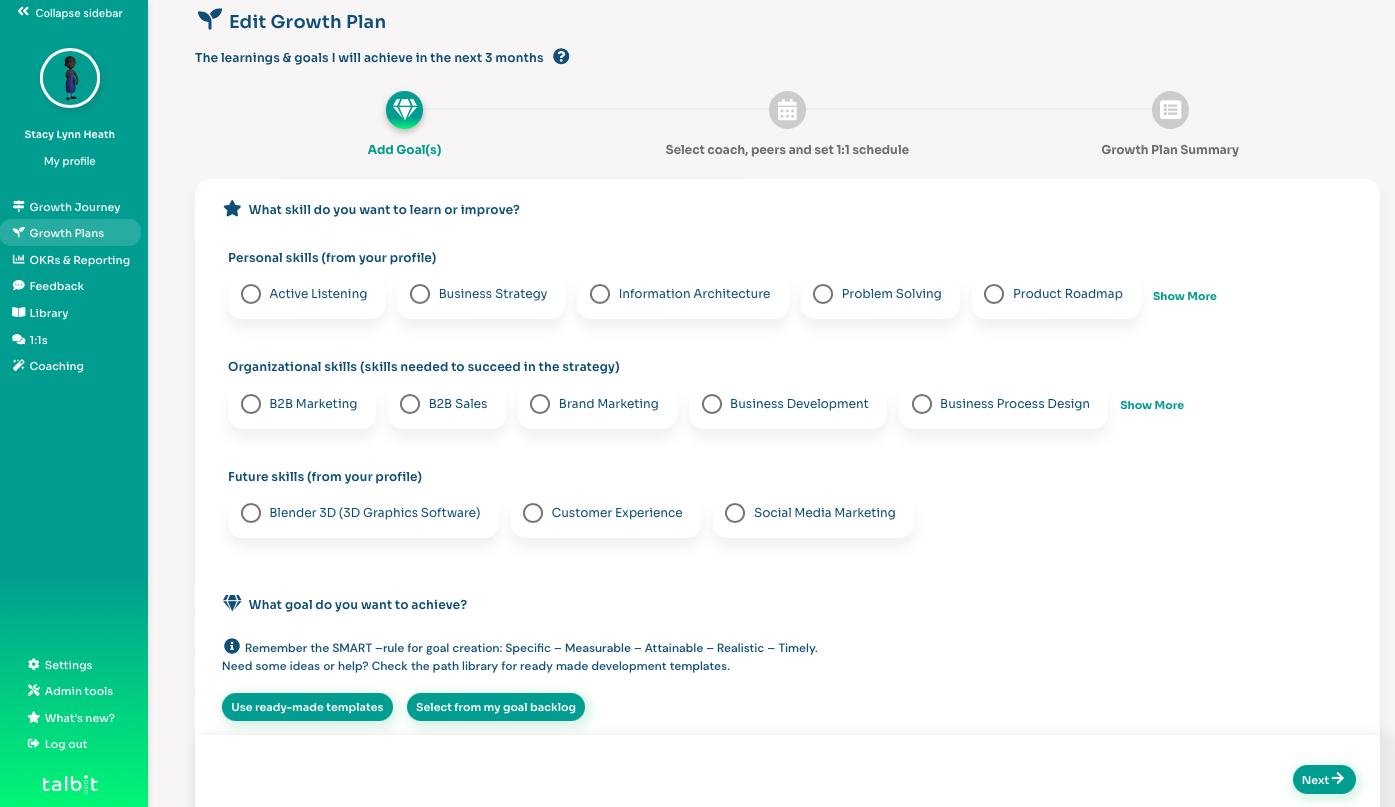Click the Add Goal(s) diamond step icon
This screenshot has width=1395, height=807.
pos(404,110)
